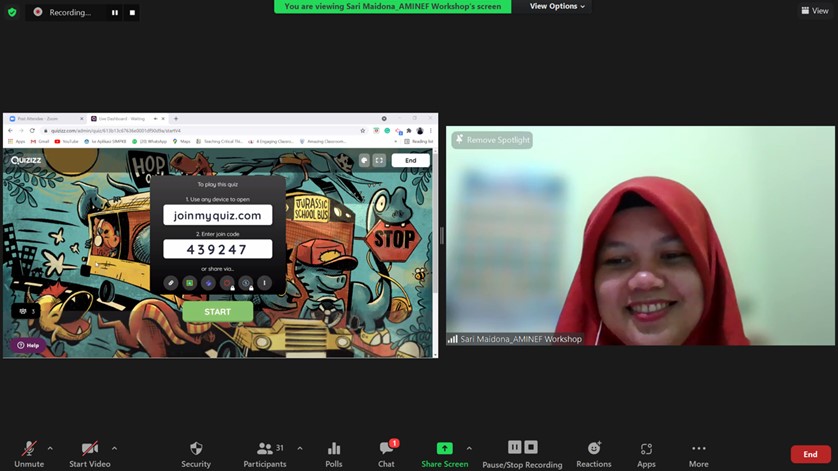Open a new browser tab
Image resolution: width=838 pixels, height=471 pixels.
(x=176, y=119)
